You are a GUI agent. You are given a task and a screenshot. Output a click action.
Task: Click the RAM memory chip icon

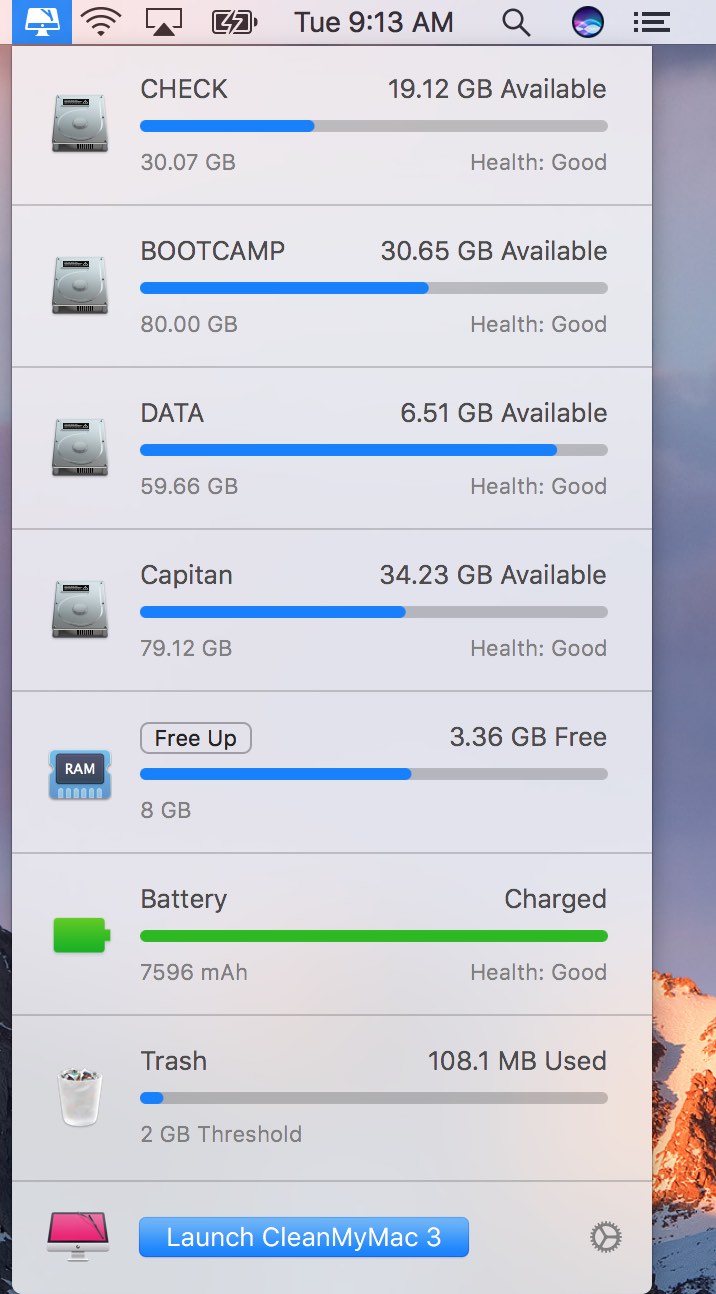click(x=80, y=773)
